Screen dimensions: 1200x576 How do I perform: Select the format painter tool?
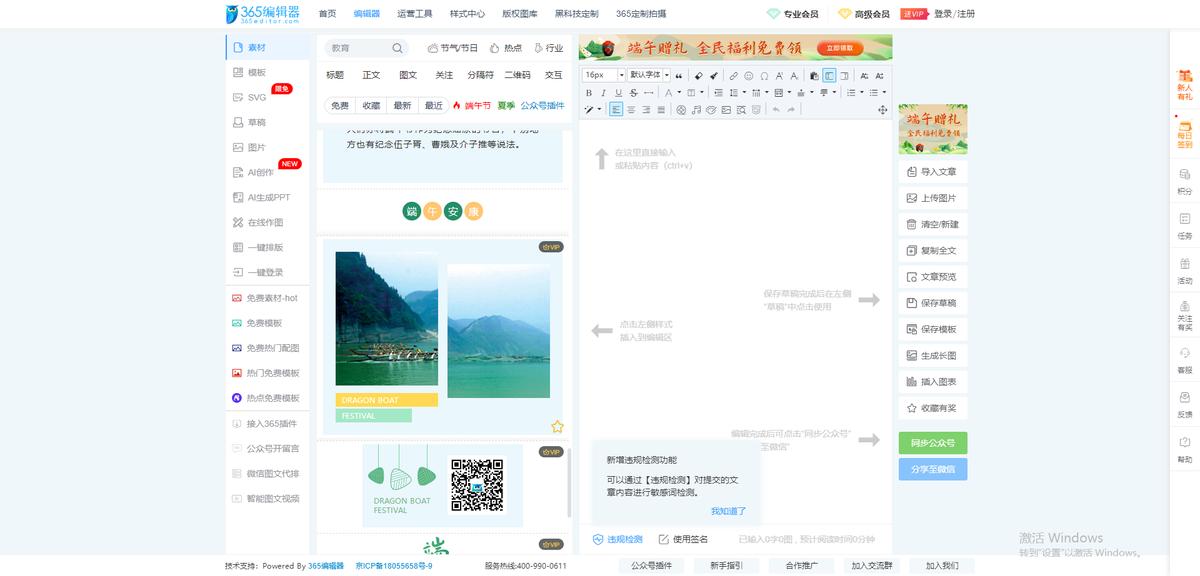(x=714, y=74)
